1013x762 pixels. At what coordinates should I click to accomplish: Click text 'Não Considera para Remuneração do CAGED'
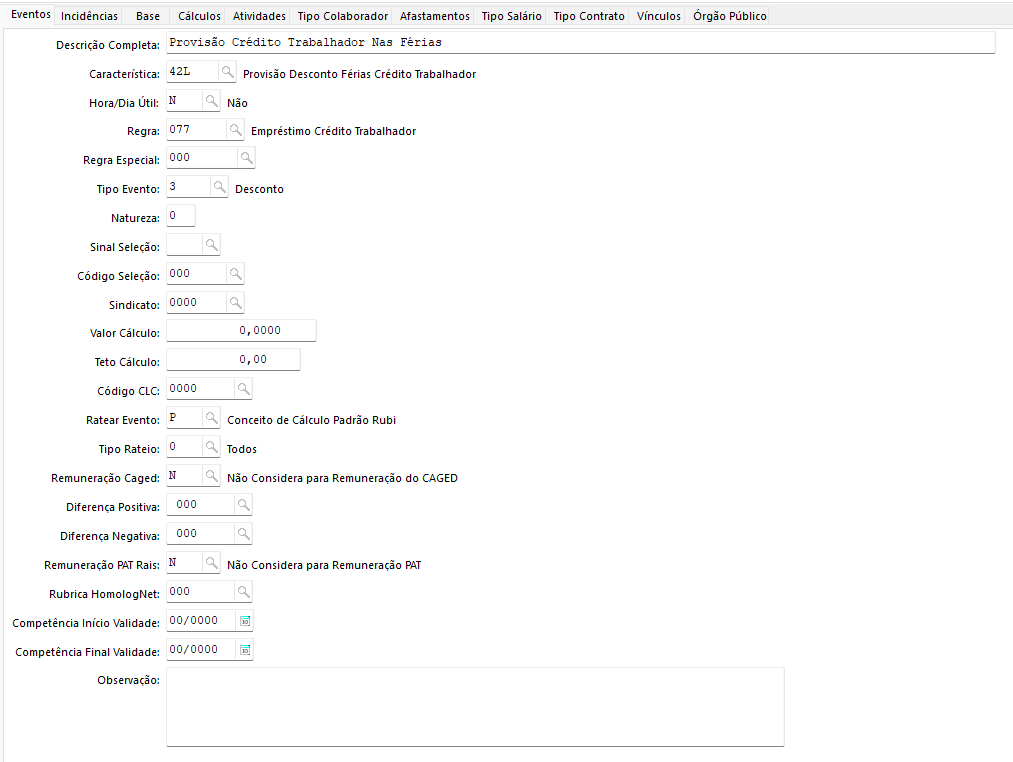click(x=342, y=478)
